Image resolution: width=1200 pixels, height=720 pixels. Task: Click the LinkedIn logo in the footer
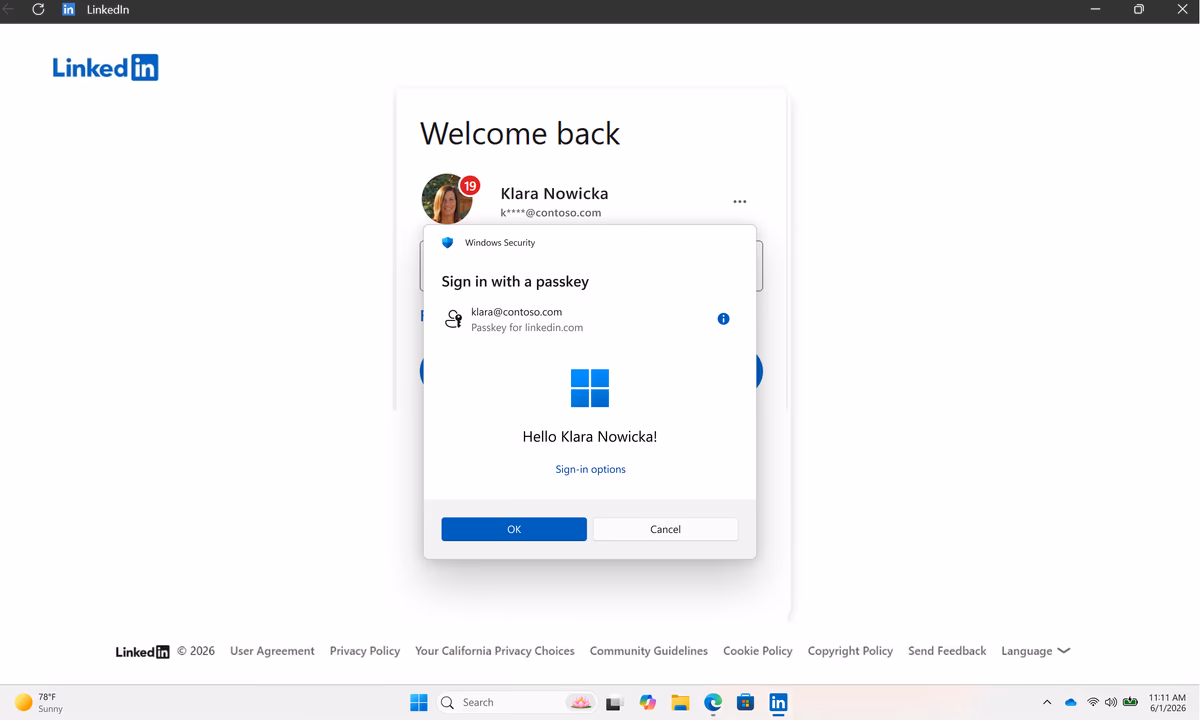(142, 652)
